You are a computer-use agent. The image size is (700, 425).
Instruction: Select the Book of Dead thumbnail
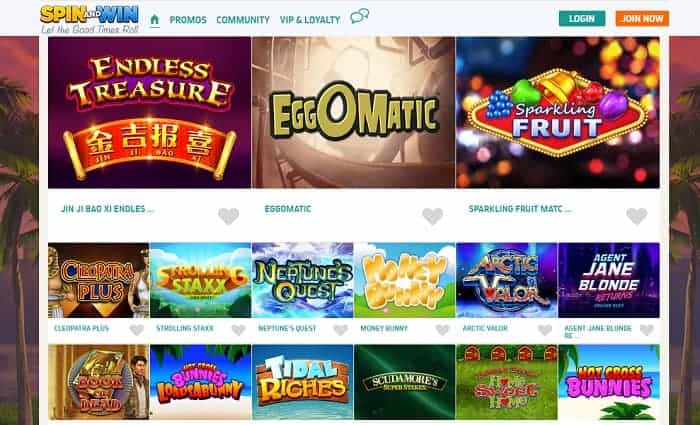click(x=98, y=382)
